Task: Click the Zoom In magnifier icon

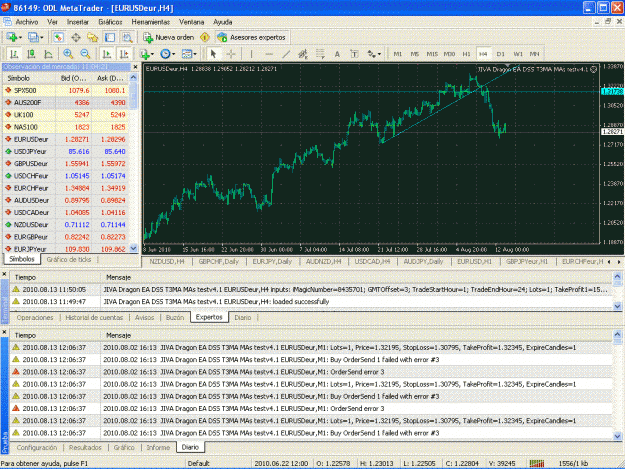Action: [x=68, y=54]
